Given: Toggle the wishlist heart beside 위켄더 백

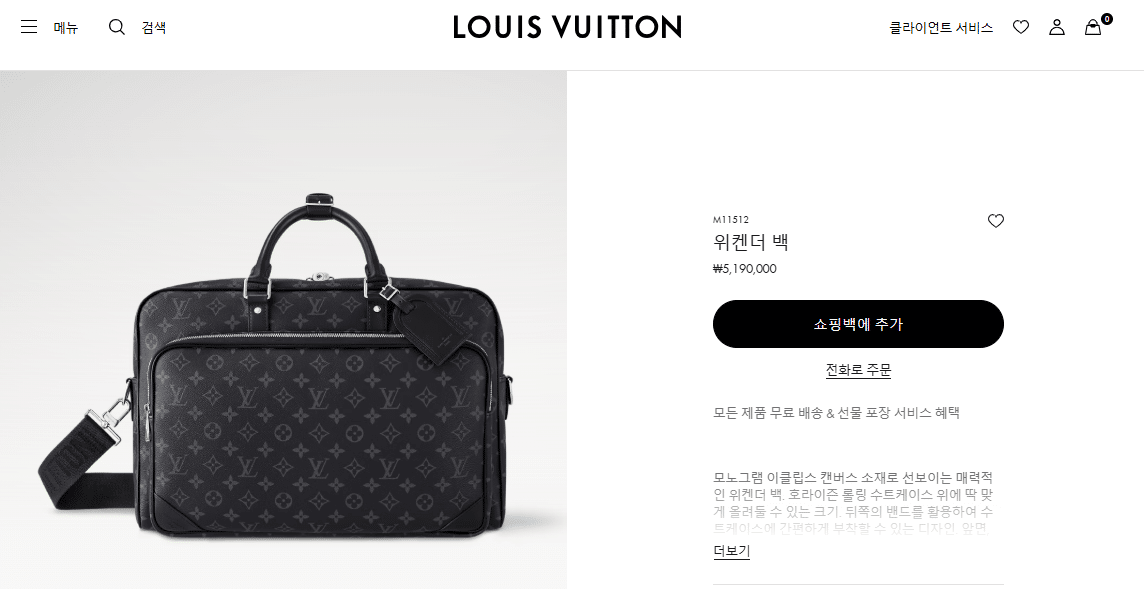Looking at the screenshot, I should [995, 220].
